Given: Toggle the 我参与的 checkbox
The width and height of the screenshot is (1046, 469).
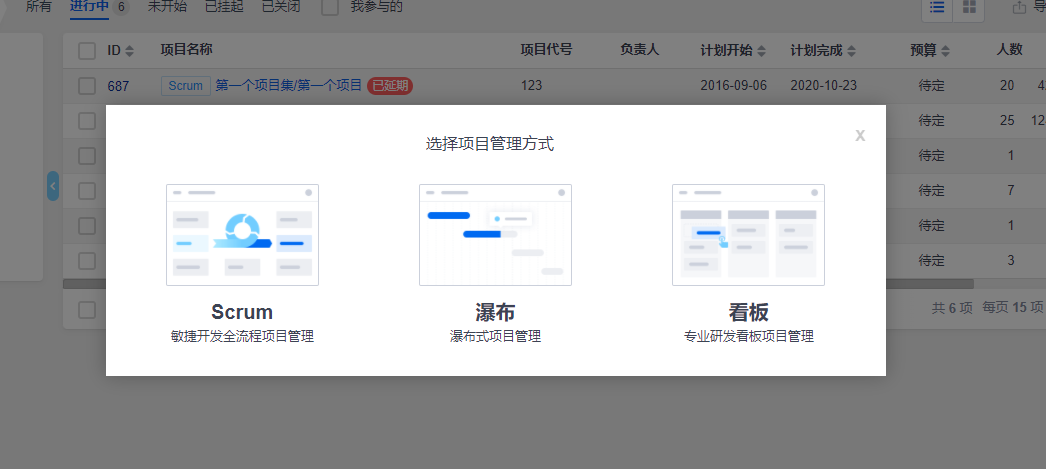Looking at the screenshot, I should (330, 7).
